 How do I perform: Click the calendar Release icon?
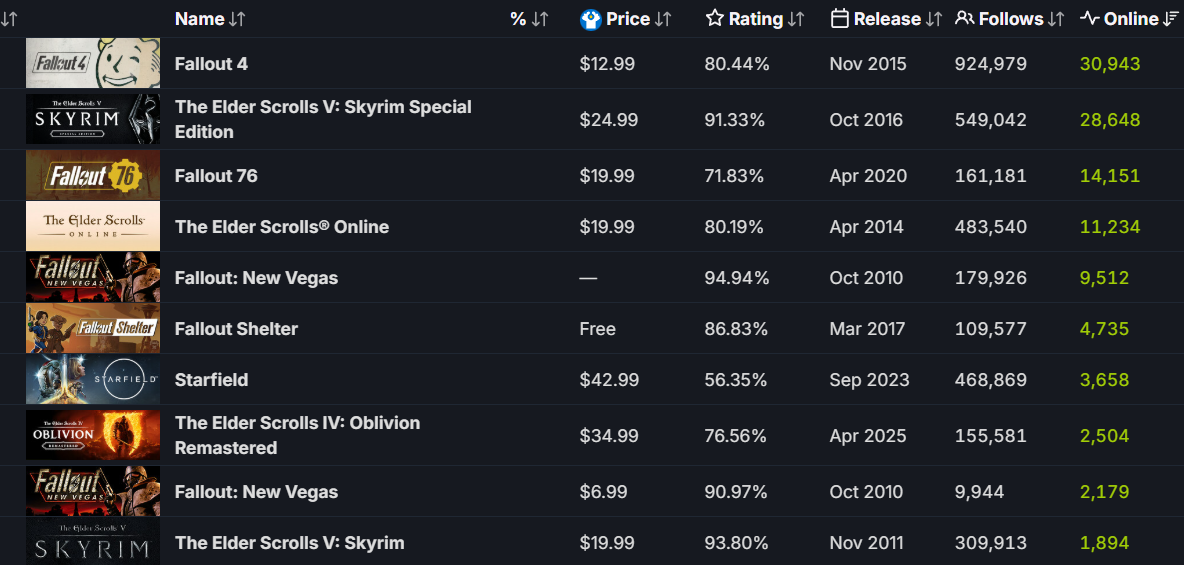click(x=840, y=19)
